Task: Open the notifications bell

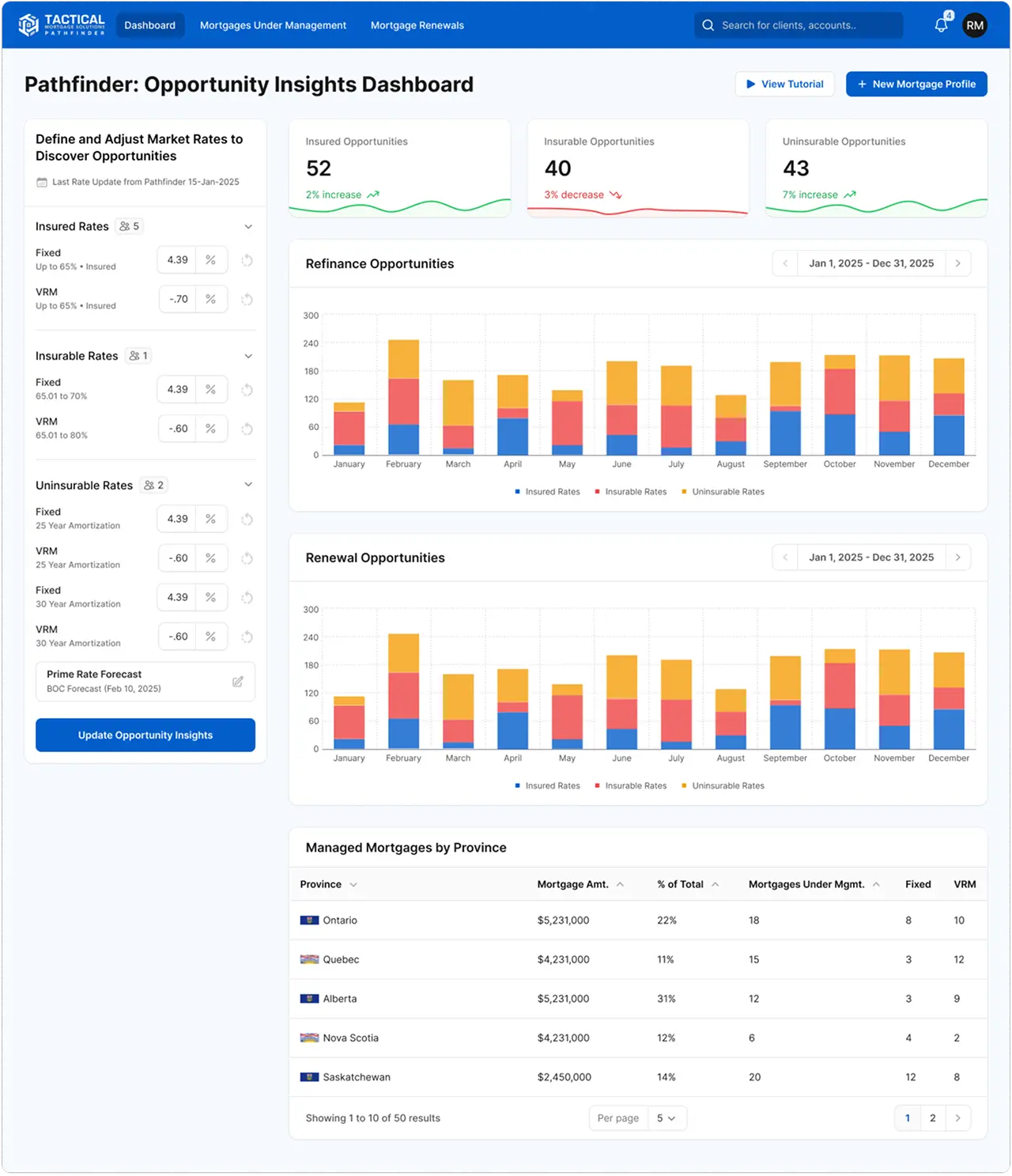Action: coord(940,25)
